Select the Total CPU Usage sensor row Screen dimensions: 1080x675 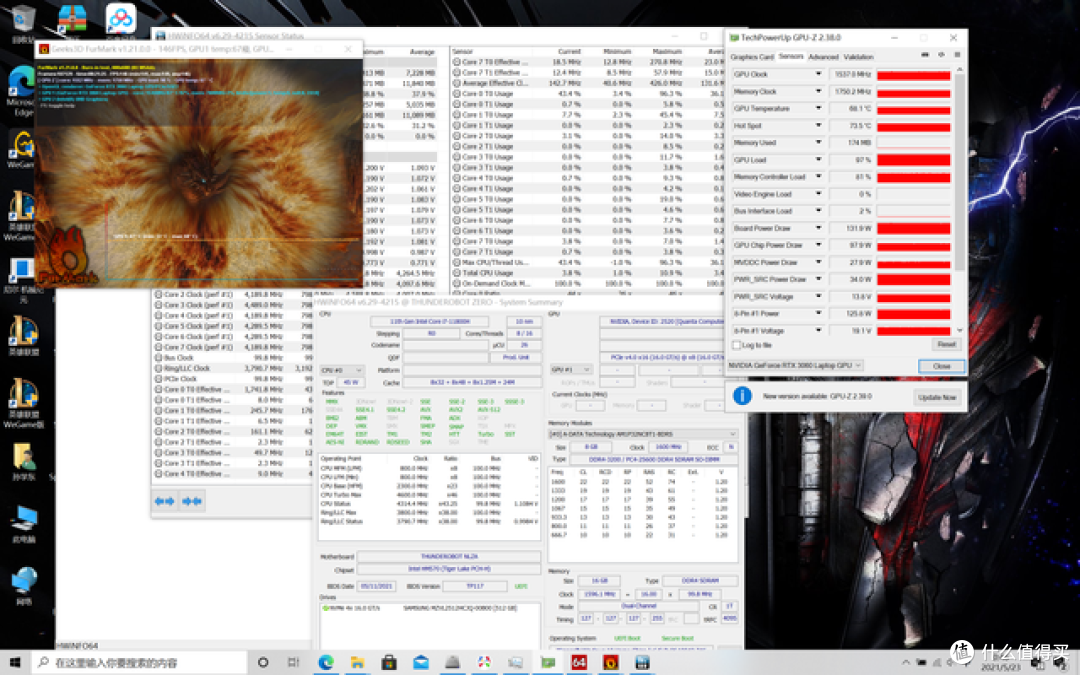(587, 273)
